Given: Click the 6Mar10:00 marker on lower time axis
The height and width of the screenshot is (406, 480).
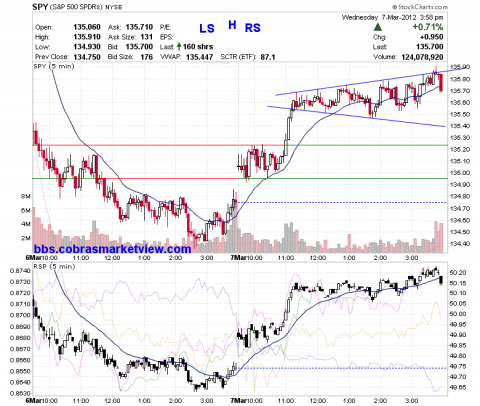Looking at the screenshot, I should point(41,400).
